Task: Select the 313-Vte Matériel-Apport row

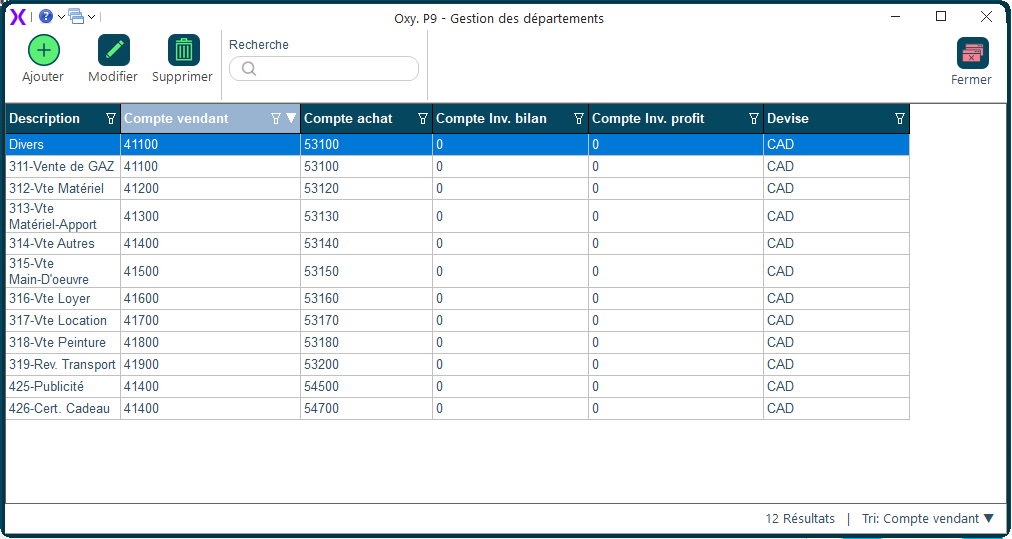Action: (x=458, y=216)
